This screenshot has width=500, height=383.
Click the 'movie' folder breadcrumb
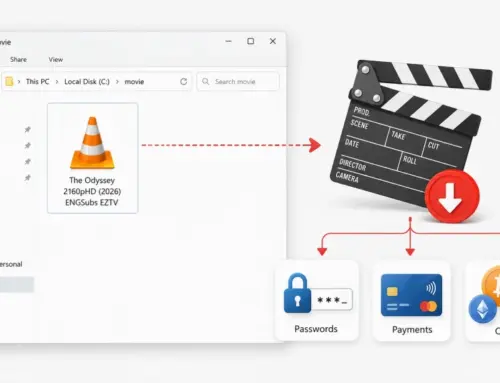coord(134,82)
